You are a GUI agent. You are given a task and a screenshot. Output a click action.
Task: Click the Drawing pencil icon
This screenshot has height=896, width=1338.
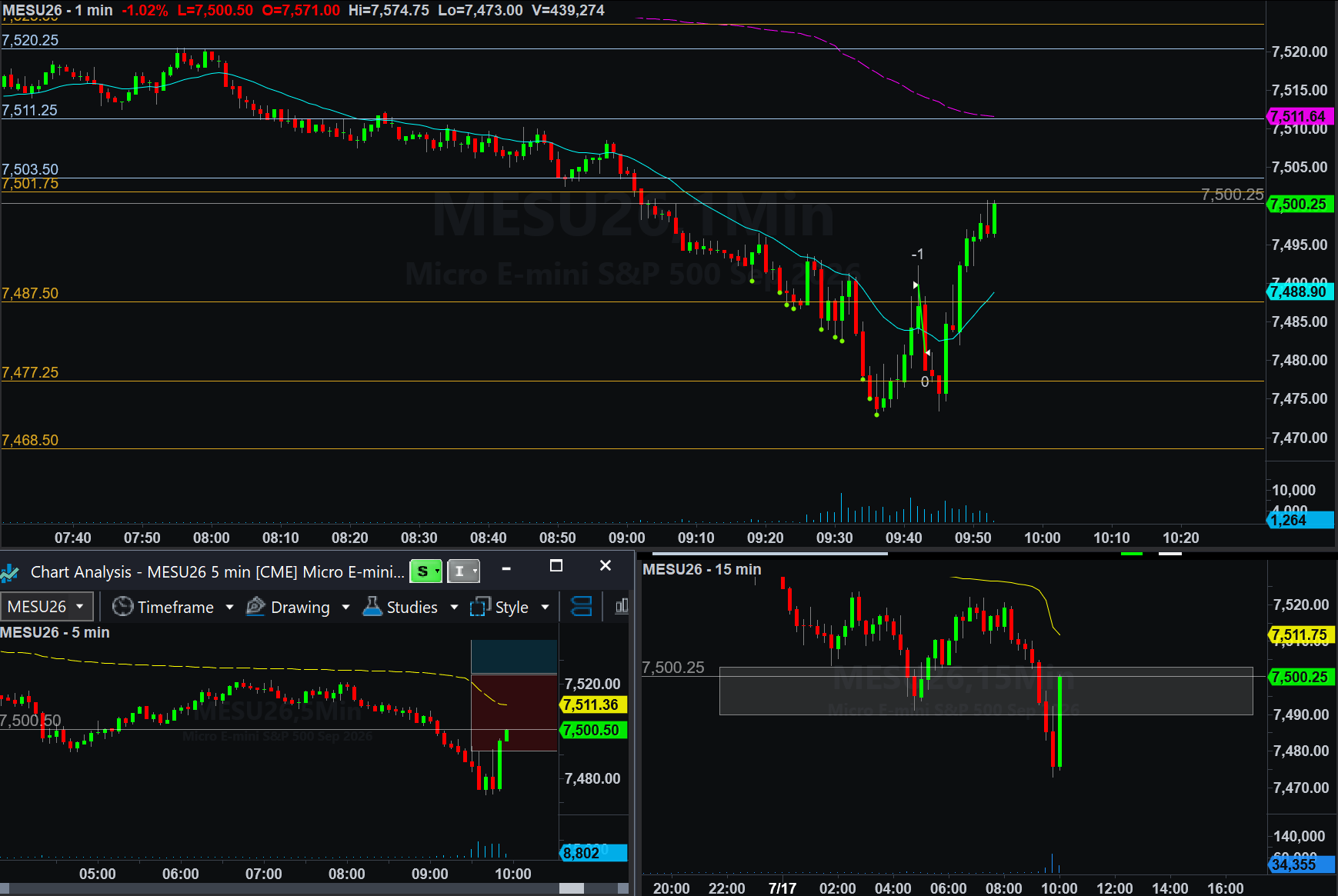click(x=255, y=607)
